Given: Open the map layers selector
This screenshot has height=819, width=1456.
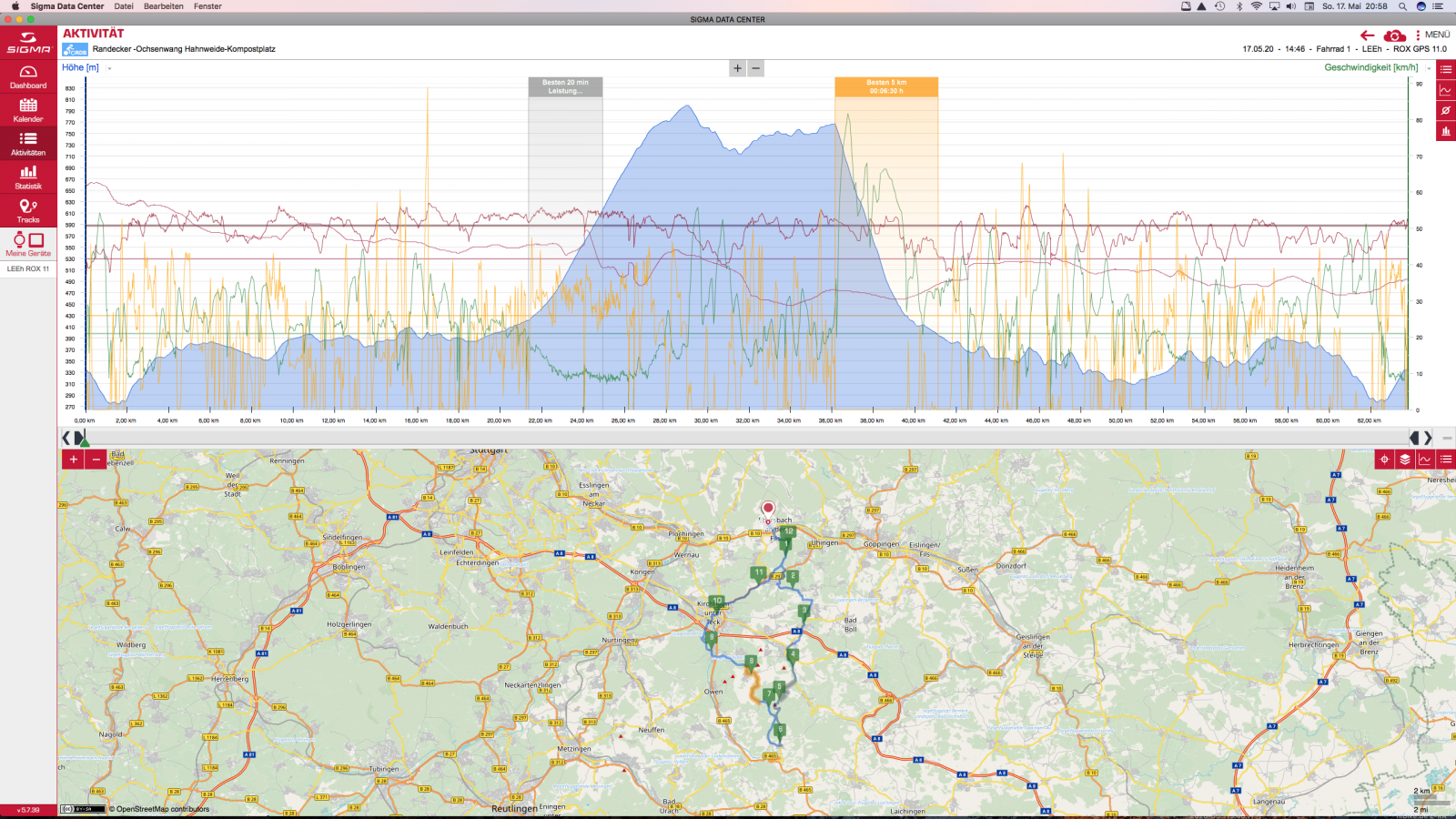Looking at the screenshot, I should [1405, 460].
